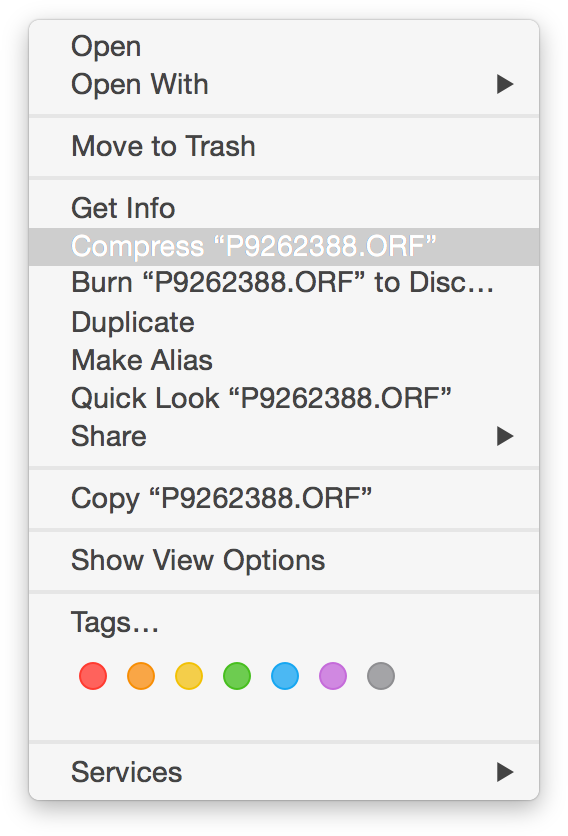This screenshot has height=836, width=568.
Task: Compress the P9262388.ORF file
Action: (x=284, y=246)
